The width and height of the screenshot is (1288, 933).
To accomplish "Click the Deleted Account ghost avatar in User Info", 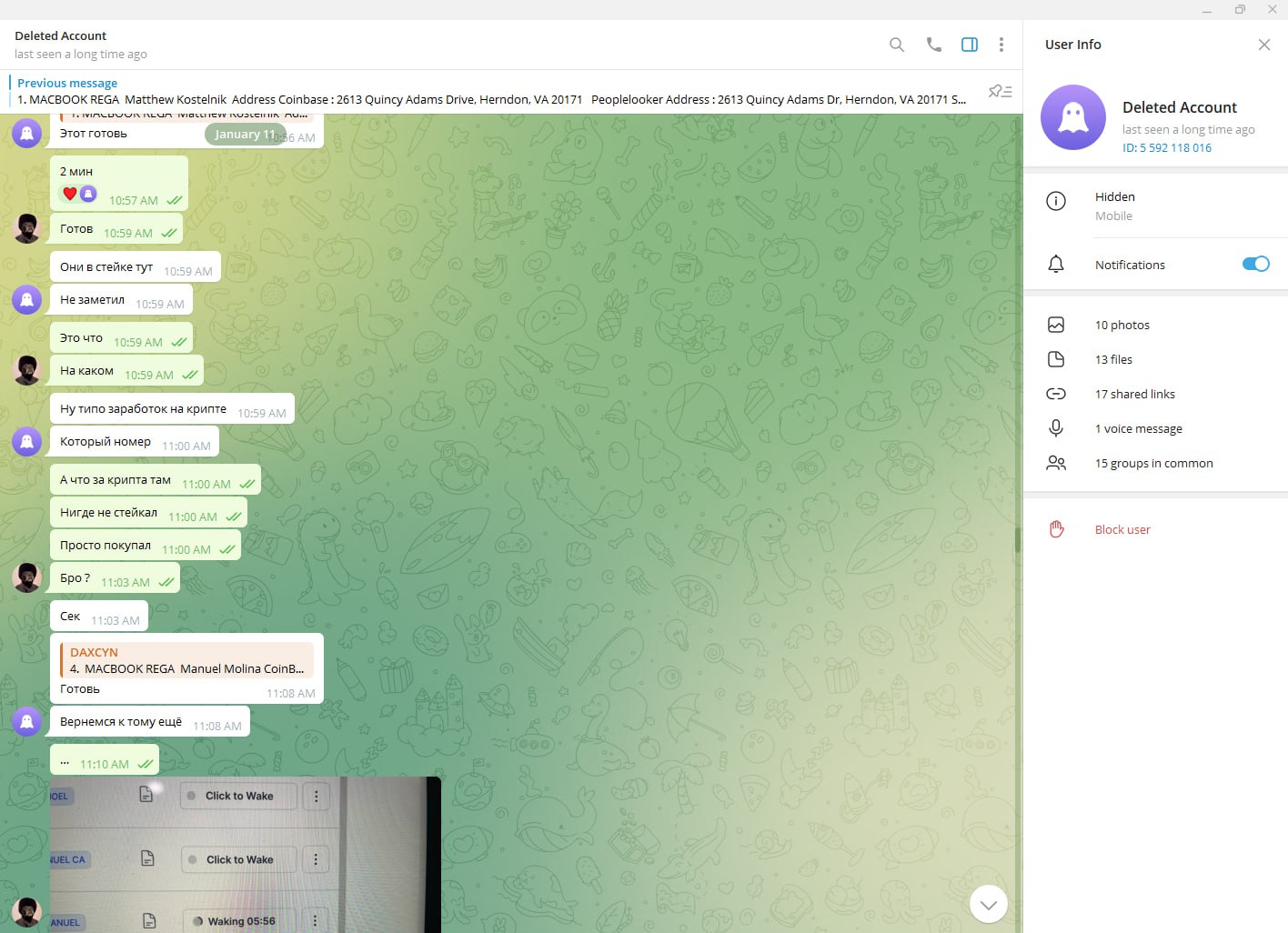I will [1073, 117].
